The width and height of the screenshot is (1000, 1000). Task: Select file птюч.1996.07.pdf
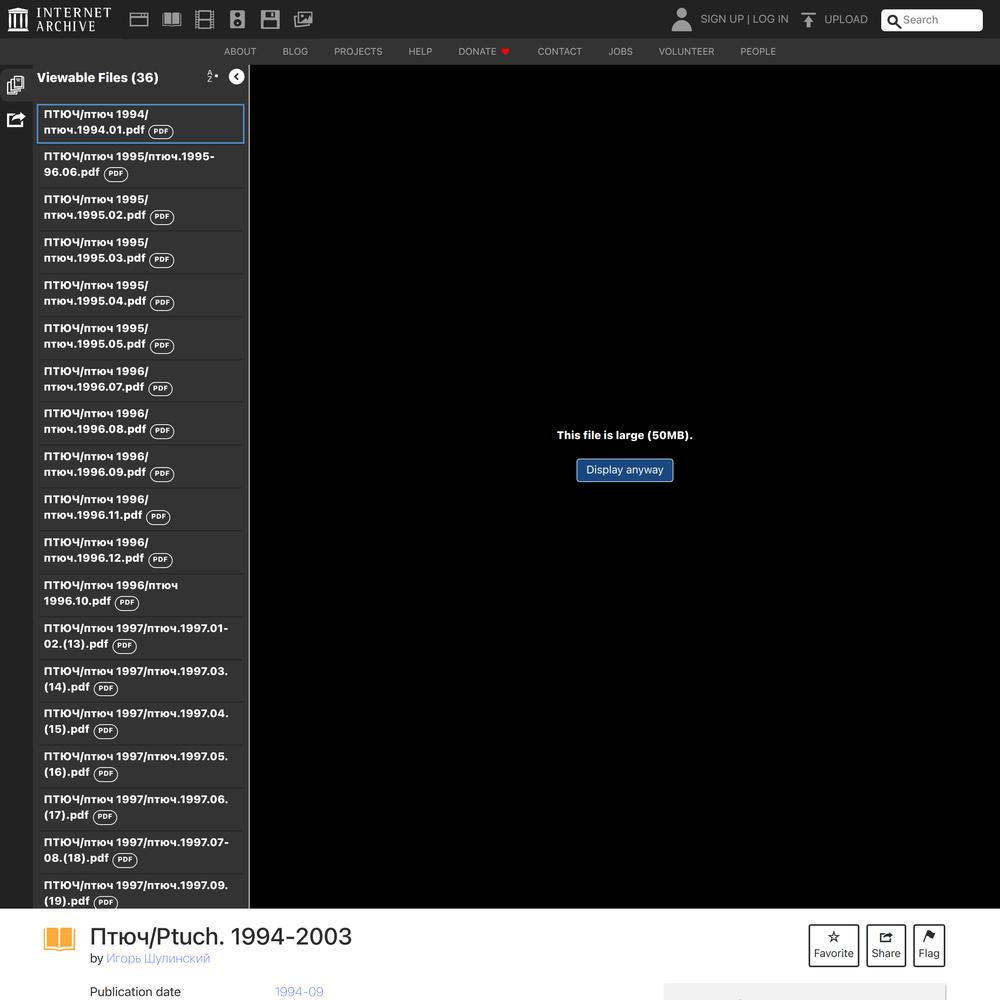coord(140,379)
